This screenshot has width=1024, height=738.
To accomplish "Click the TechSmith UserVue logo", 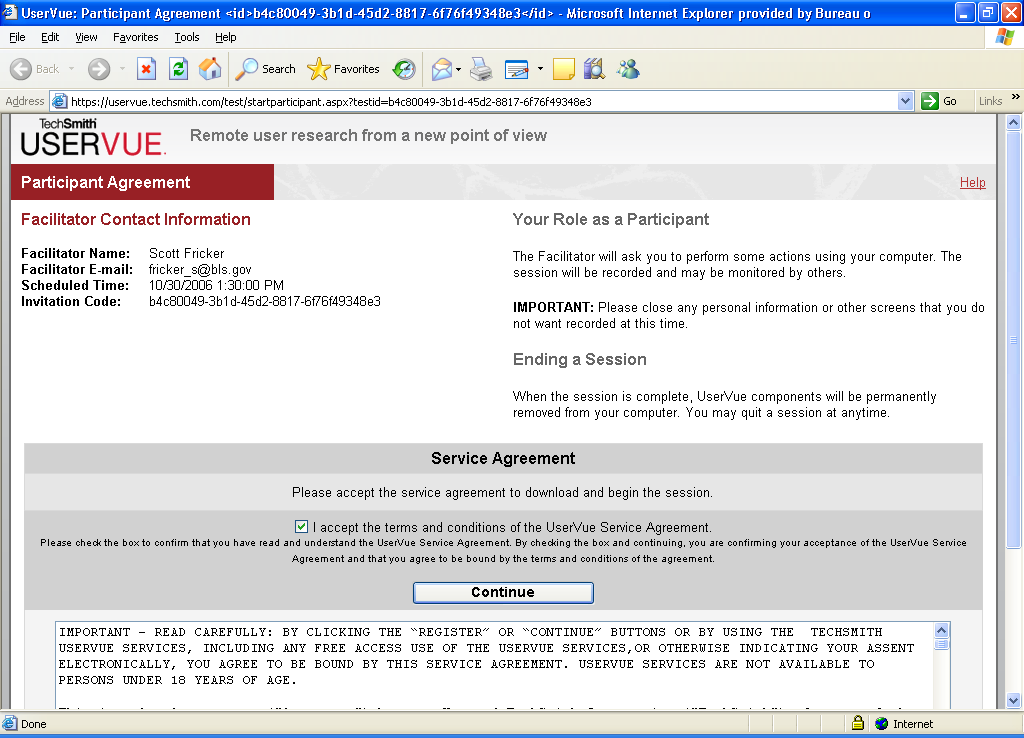I will tap(93, 137).
